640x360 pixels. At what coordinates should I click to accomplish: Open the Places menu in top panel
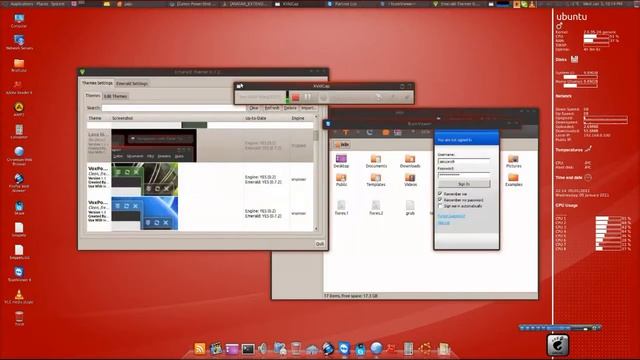(x=42, y=4)
